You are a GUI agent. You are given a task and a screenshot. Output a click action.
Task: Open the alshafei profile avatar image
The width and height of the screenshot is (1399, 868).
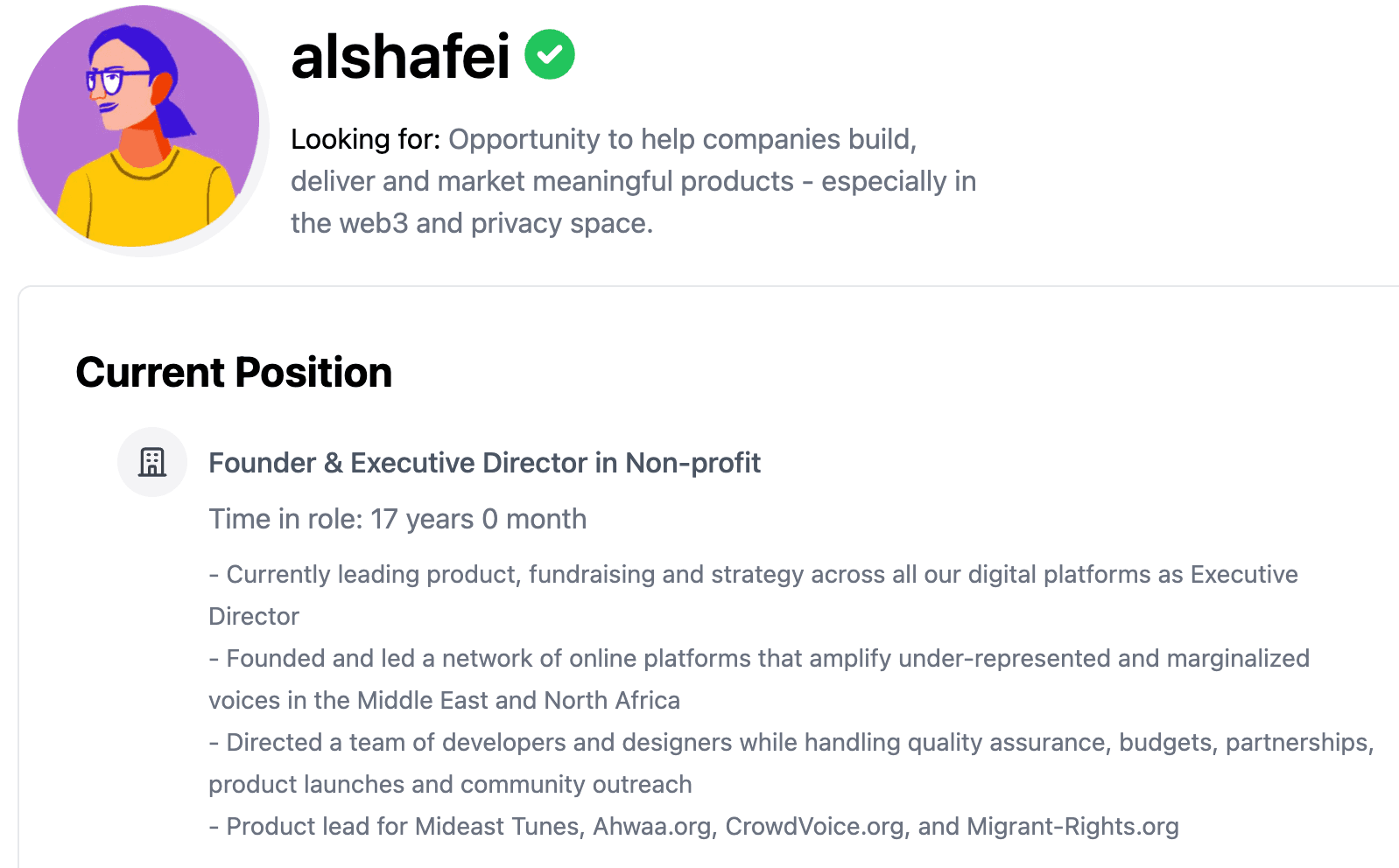pos(138,127)
